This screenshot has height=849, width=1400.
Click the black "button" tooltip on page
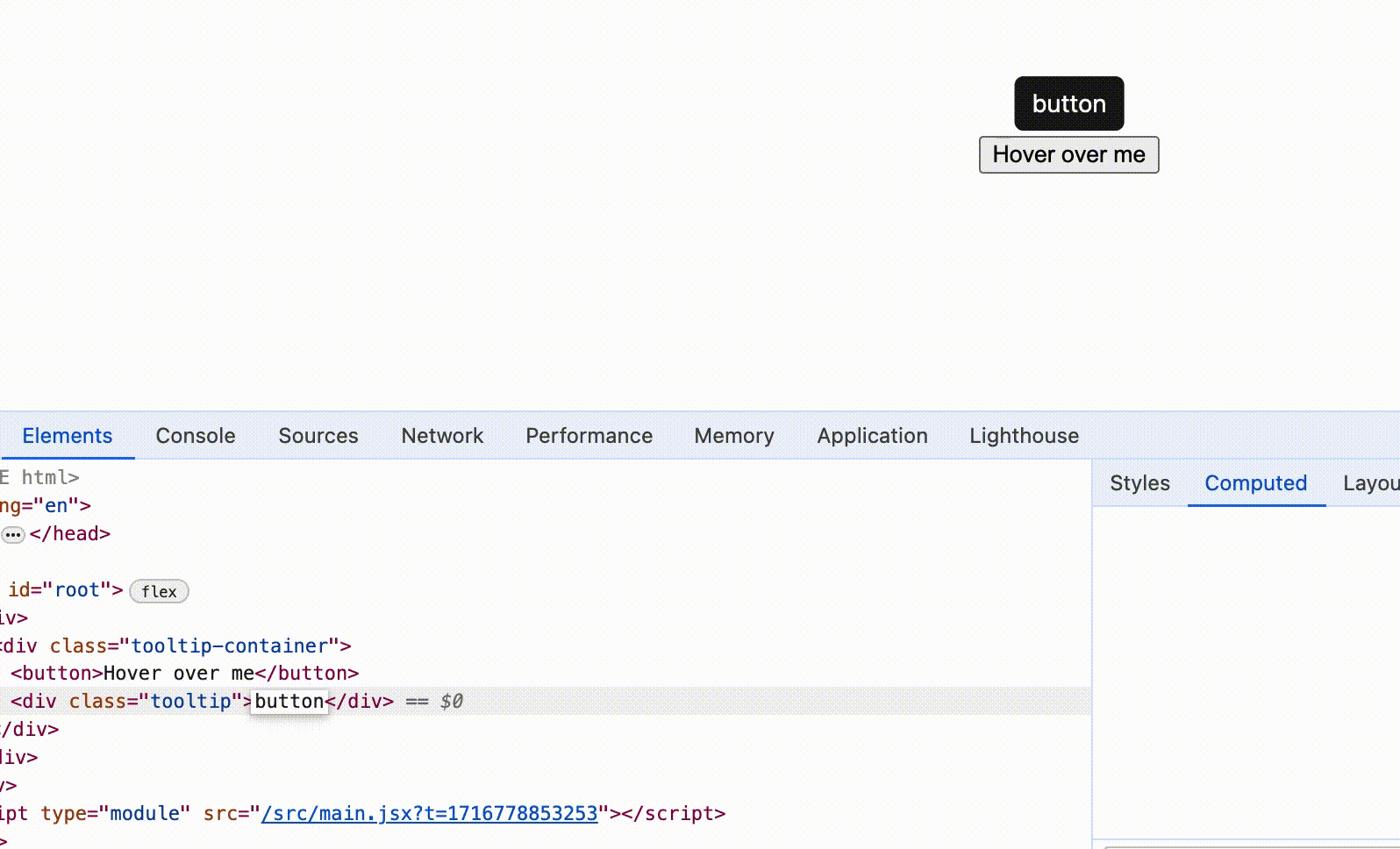tap(1068, 103)
